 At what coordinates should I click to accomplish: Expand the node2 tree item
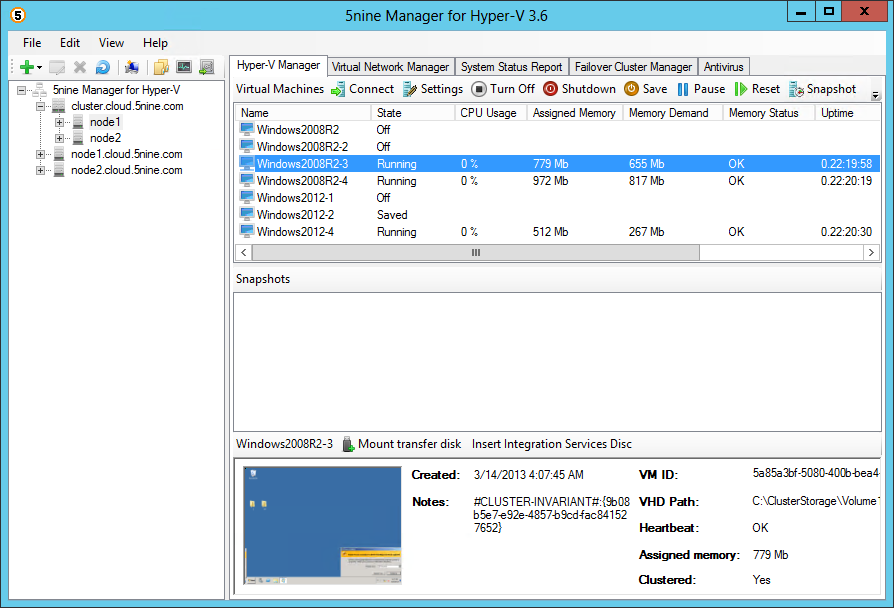pyautogui.click(x=59, y=138)
